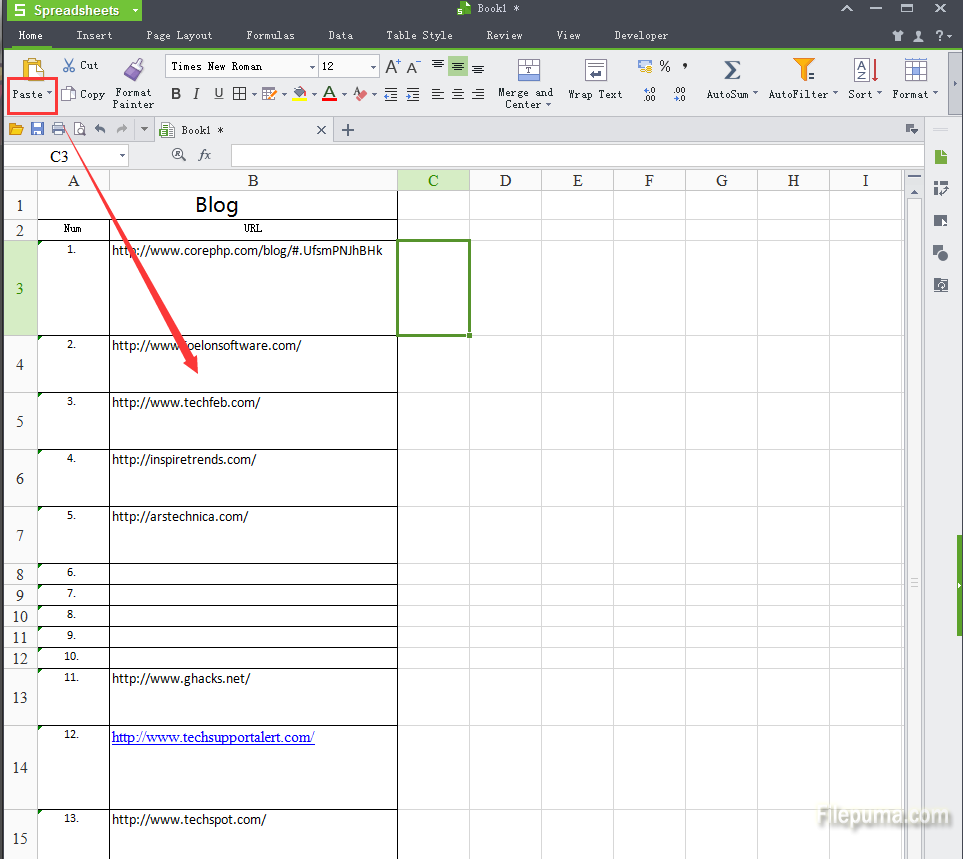Click the Save icon in quick toolbar
The image size is (963, 859).
pos(37,129)
